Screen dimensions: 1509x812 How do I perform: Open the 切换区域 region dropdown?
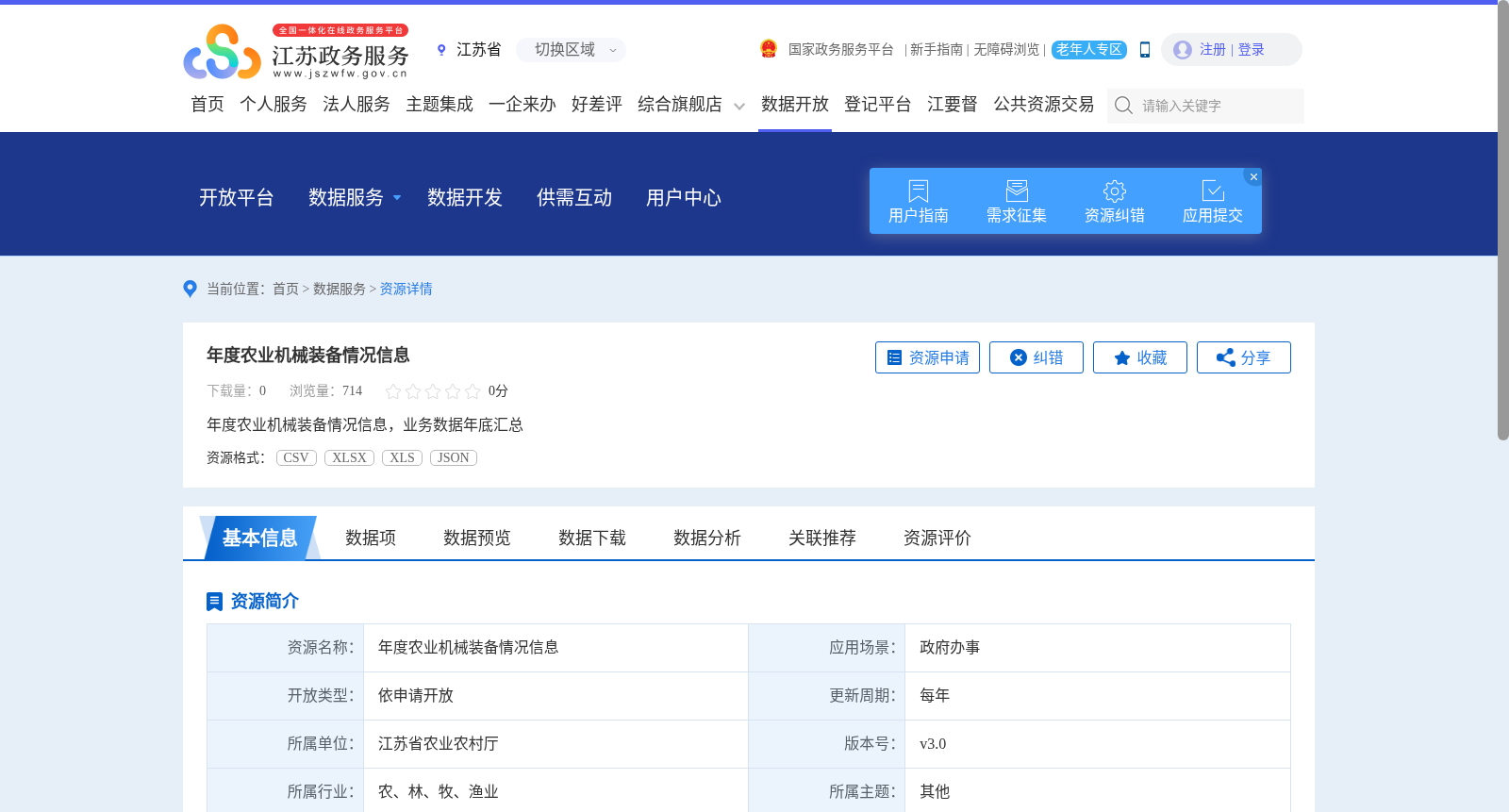[x=571, y=50]
